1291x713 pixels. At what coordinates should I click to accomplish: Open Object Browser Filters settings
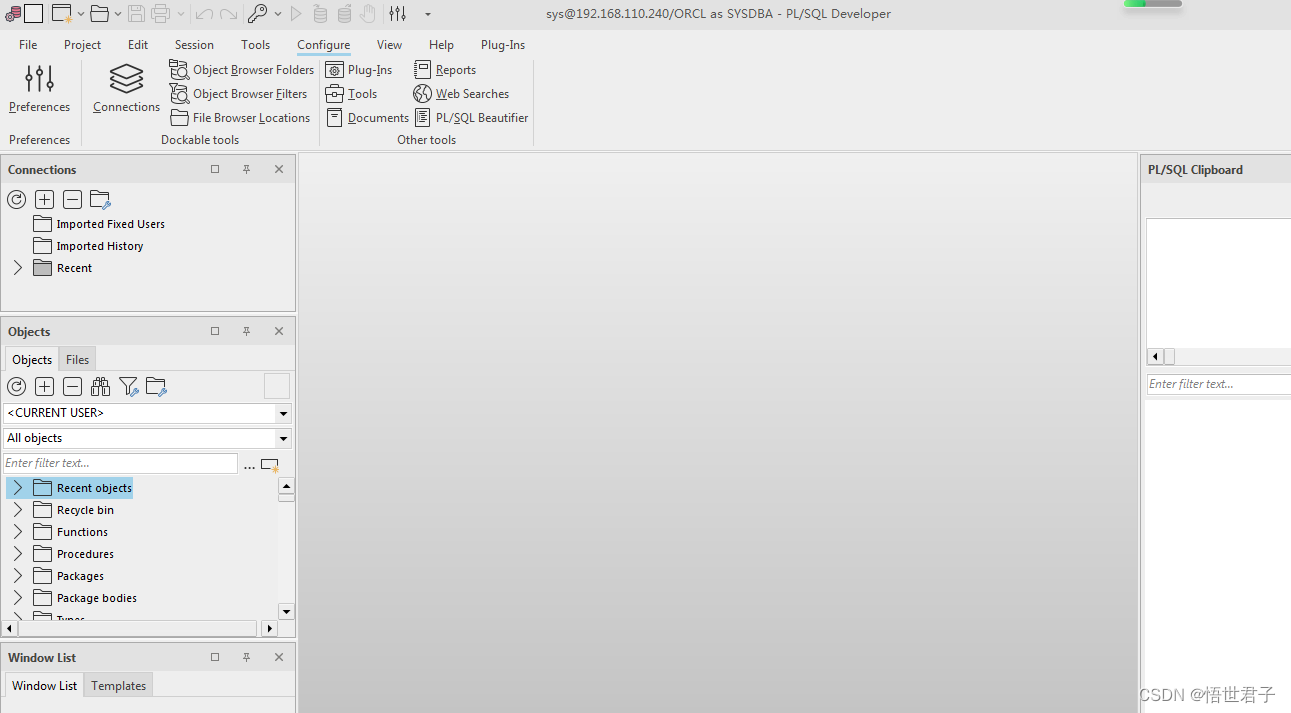(x=239, y=94)
